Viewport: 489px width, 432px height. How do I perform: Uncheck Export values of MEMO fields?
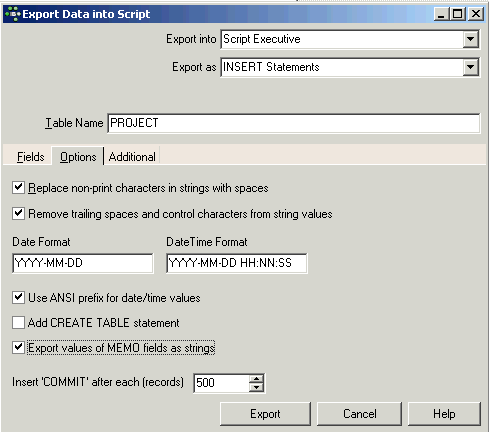pyautogui.click(x=18, y=348)
